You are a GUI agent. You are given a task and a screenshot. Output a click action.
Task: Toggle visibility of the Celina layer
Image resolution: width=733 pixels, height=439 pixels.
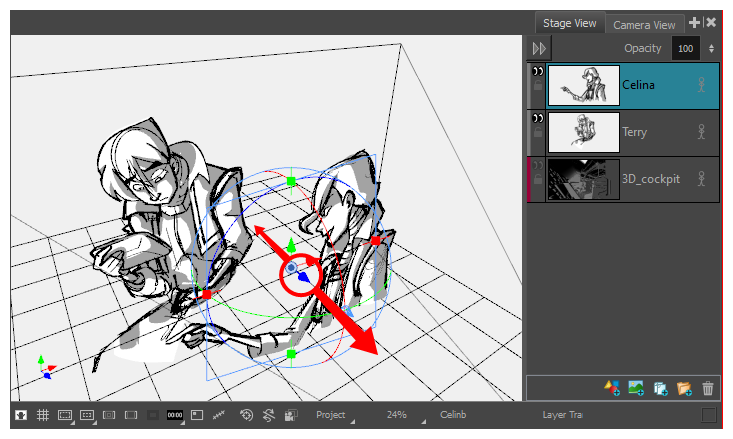coord(538,72)
